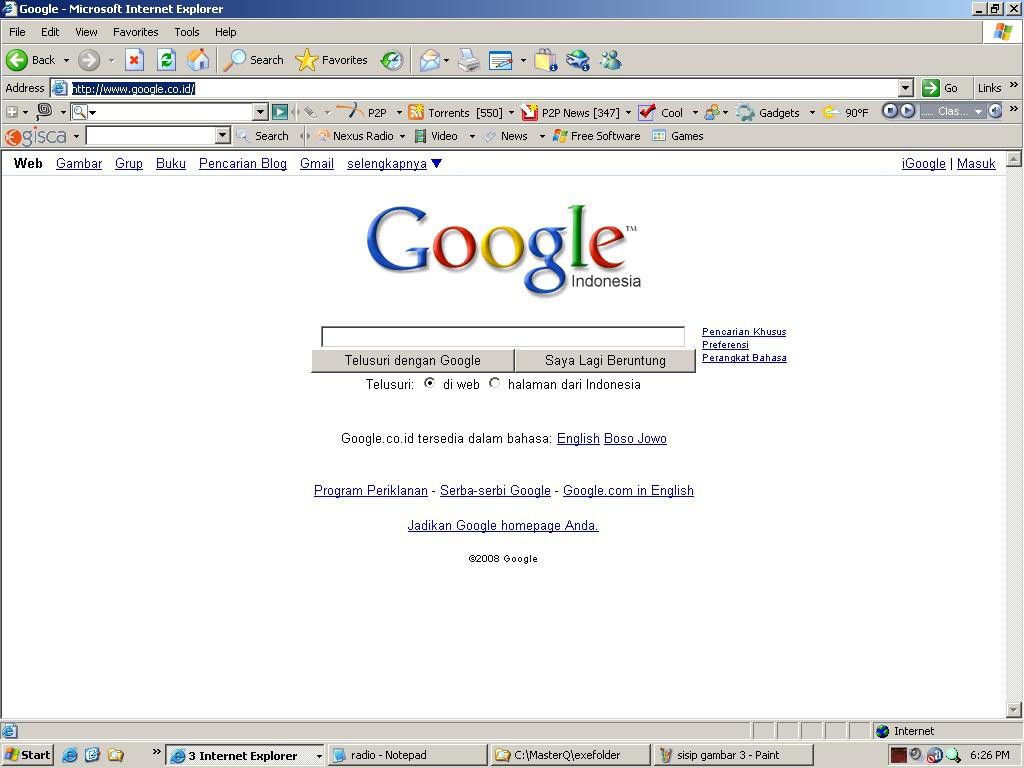Click the 90°F weather indicator
The width and height of the screenshot is (1024, 768).
coord(846,112)
